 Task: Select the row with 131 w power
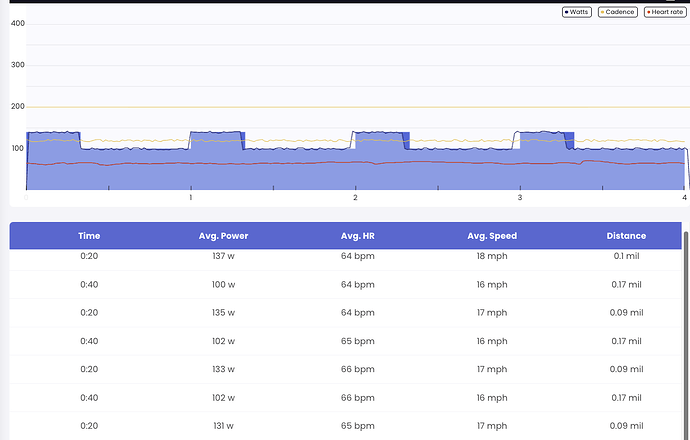point(224,425)
